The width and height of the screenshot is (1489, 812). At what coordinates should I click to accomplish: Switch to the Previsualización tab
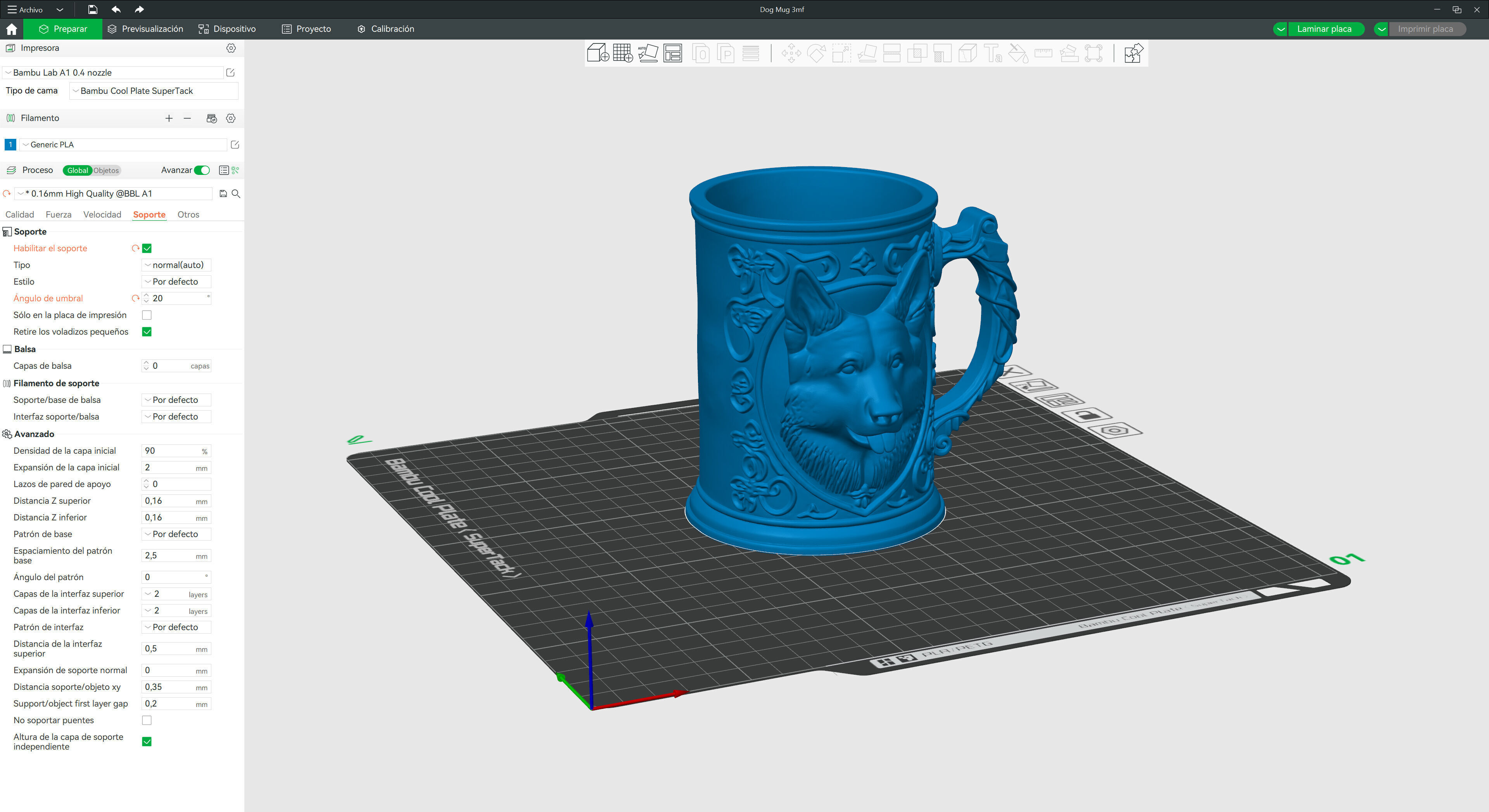pyautogui.click(x=145, y=29)
